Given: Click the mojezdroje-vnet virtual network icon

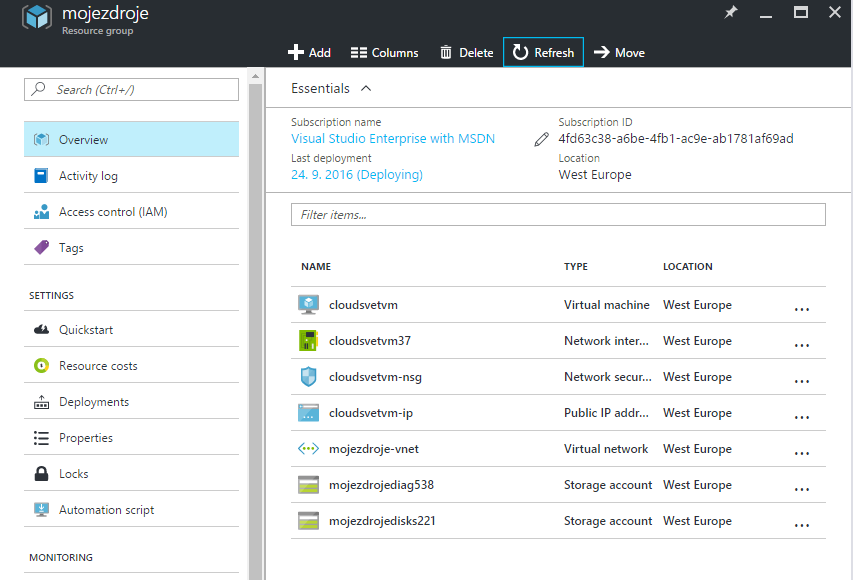Looking at the screenshot, I should [308, 448].
